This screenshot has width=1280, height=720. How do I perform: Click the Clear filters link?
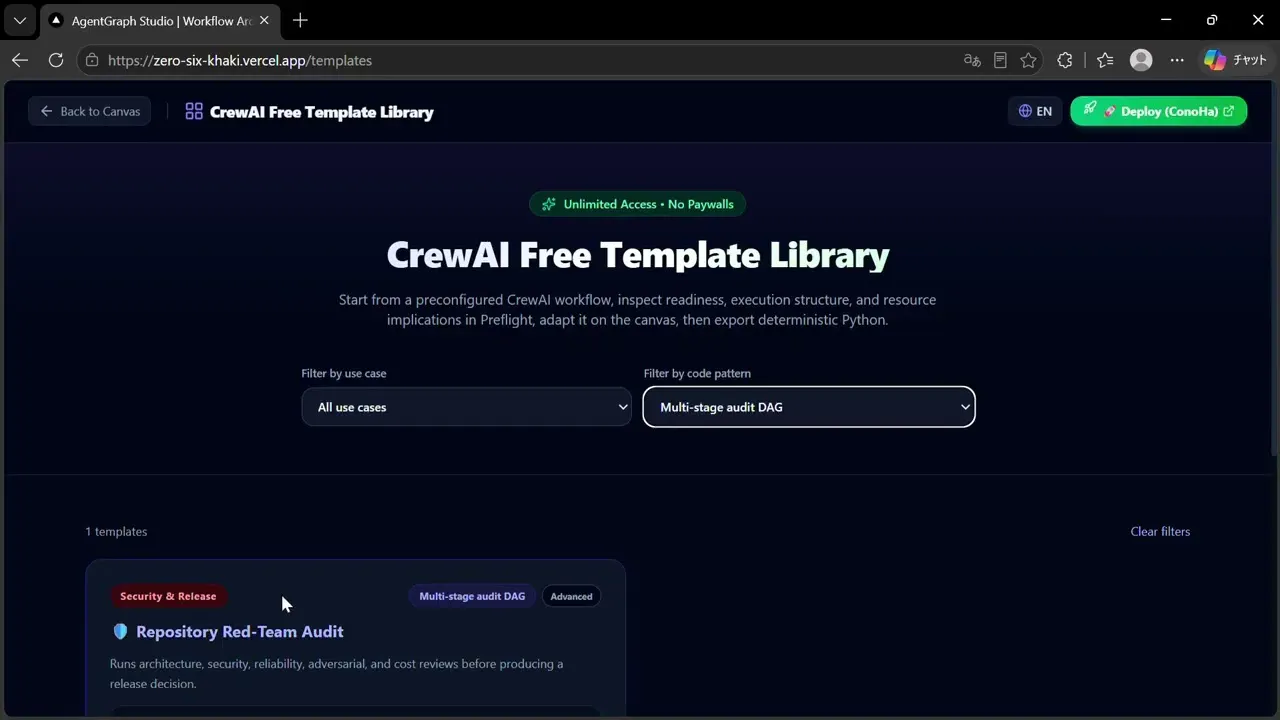point(1160,531)
